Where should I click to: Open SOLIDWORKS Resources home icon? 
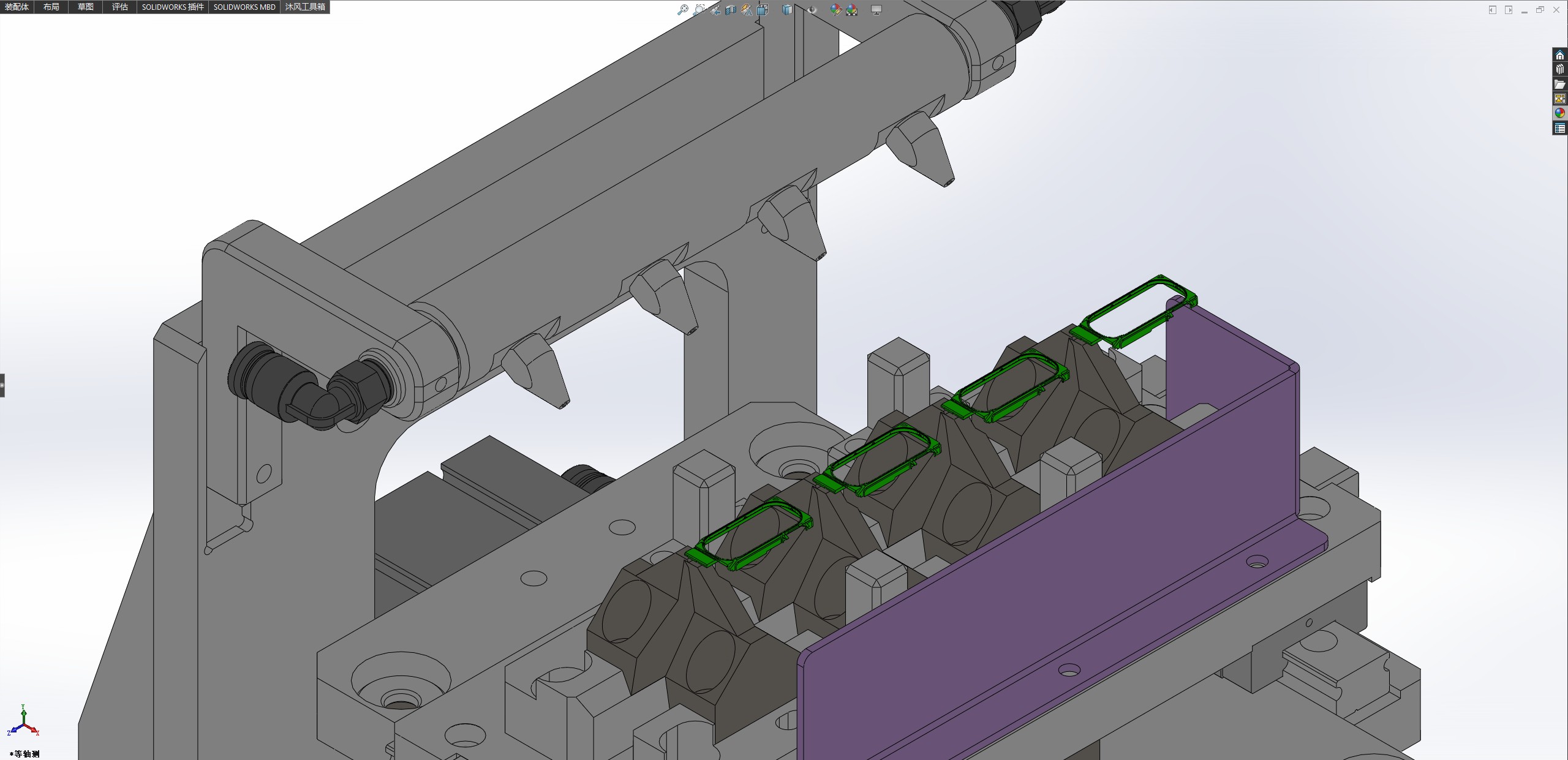tap(1559, 55)
